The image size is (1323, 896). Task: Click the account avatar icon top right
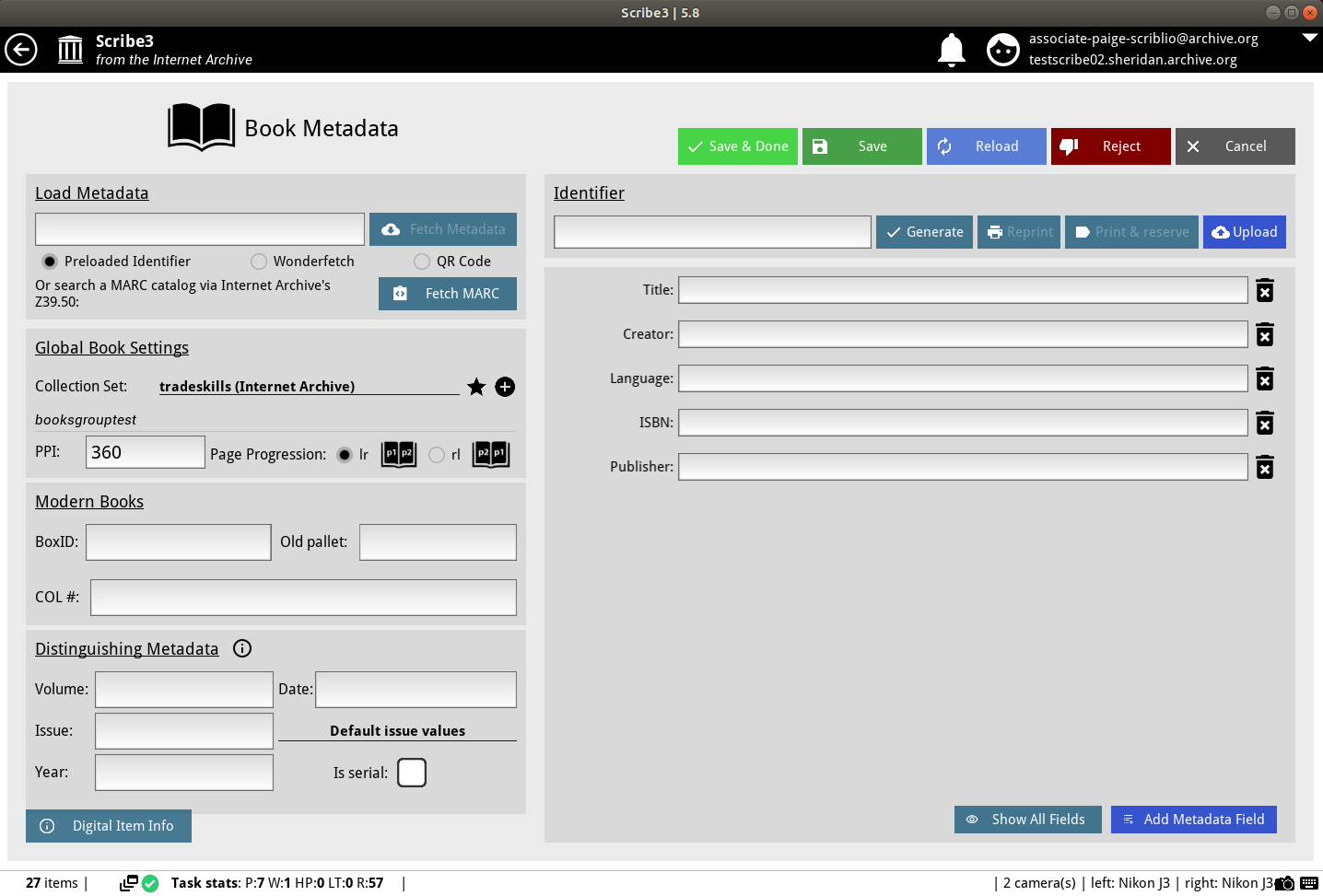[x=1003, y=50]
